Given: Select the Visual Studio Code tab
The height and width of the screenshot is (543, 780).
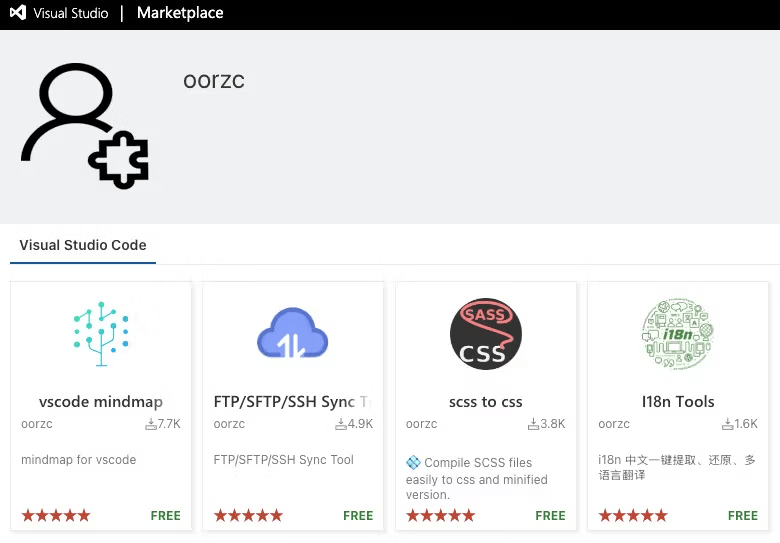Looking at the screenshot, I should click(83, 245).
